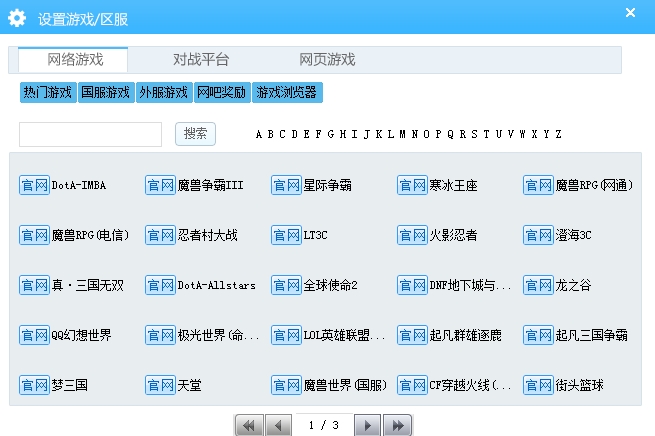Click the 官网 icon for 龙之谷
Viewport: 655px width, 436px height.
pyautogui.click(x=538, y=285)
